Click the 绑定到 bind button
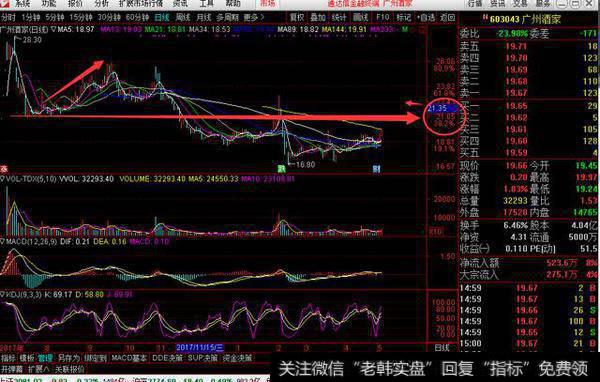The image size is (600, 382). (95, 358)
